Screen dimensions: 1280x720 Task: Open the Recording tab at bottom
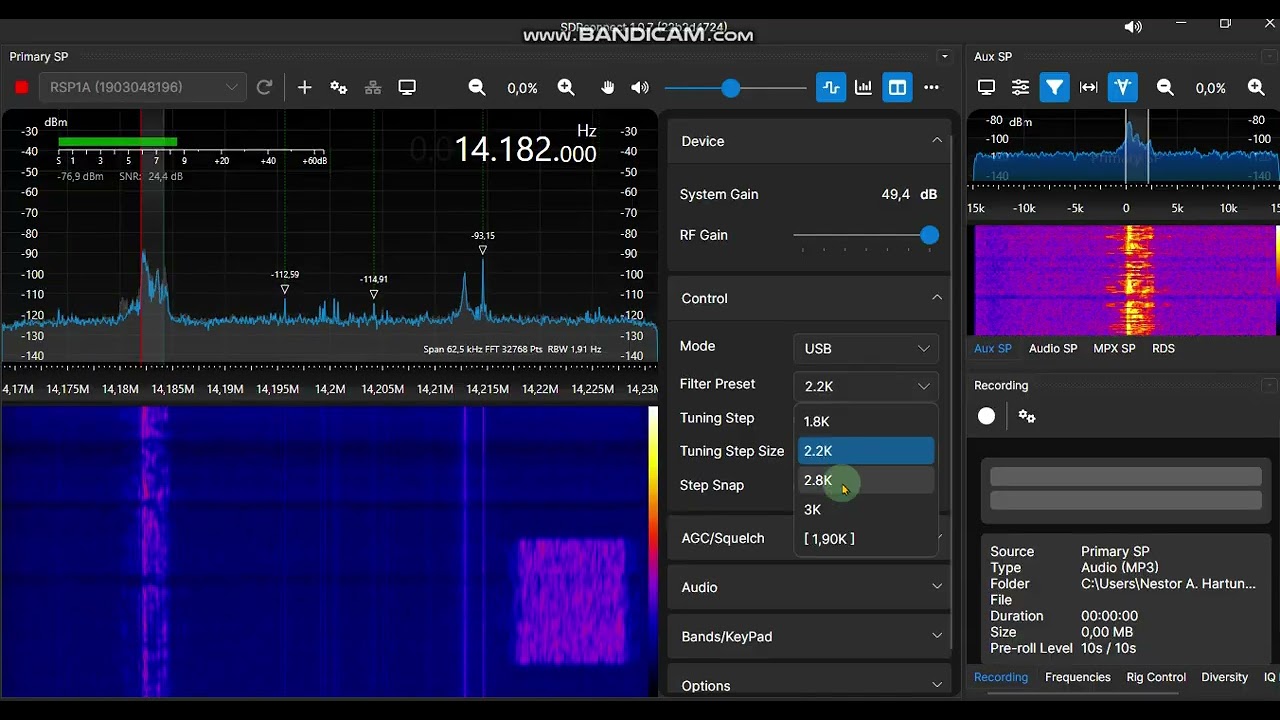click(x=1001, y=677)
